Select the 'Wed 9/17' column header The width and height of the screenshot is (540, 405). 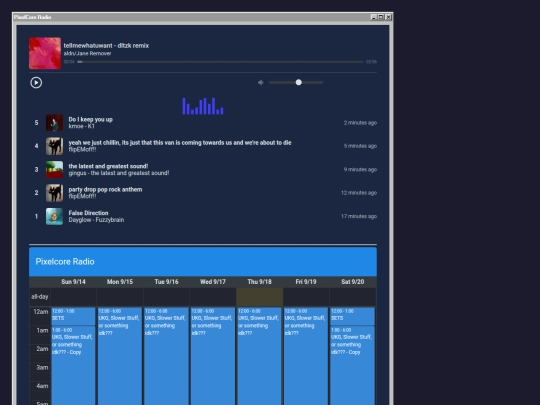[213, 282]
